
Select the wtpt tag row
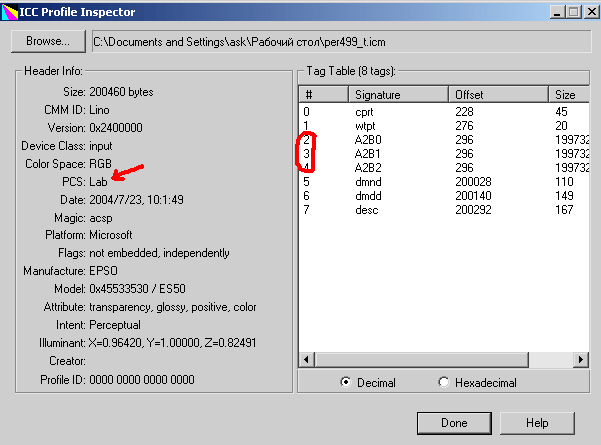pyautogui.click(x=444, y=126)
